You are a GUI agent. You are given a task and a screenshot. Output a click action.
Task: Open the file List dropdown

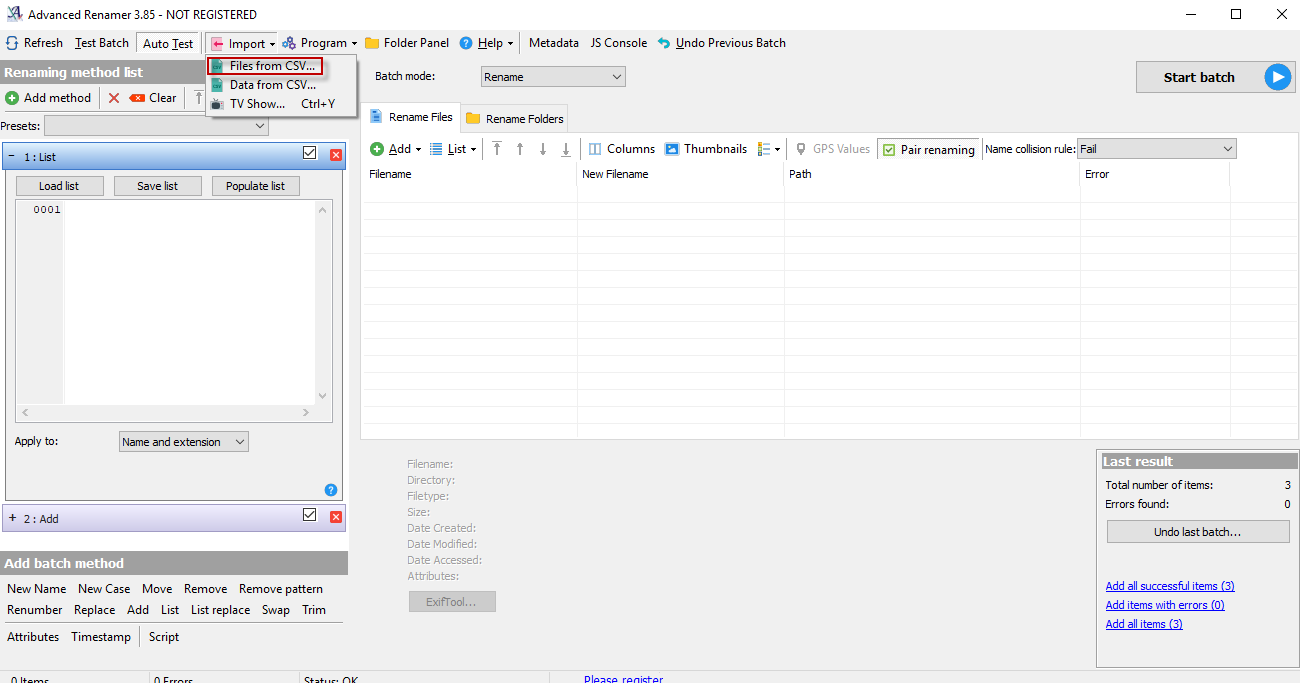[x=453, y=149]
